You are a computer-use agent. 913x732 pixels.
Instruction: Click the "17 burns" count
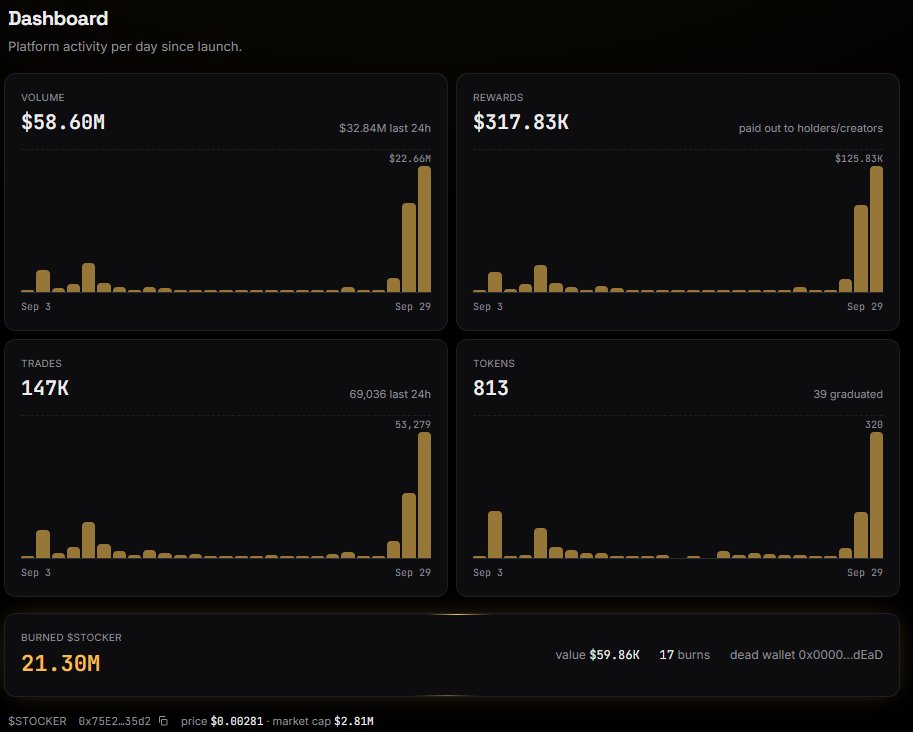point(685,655)
